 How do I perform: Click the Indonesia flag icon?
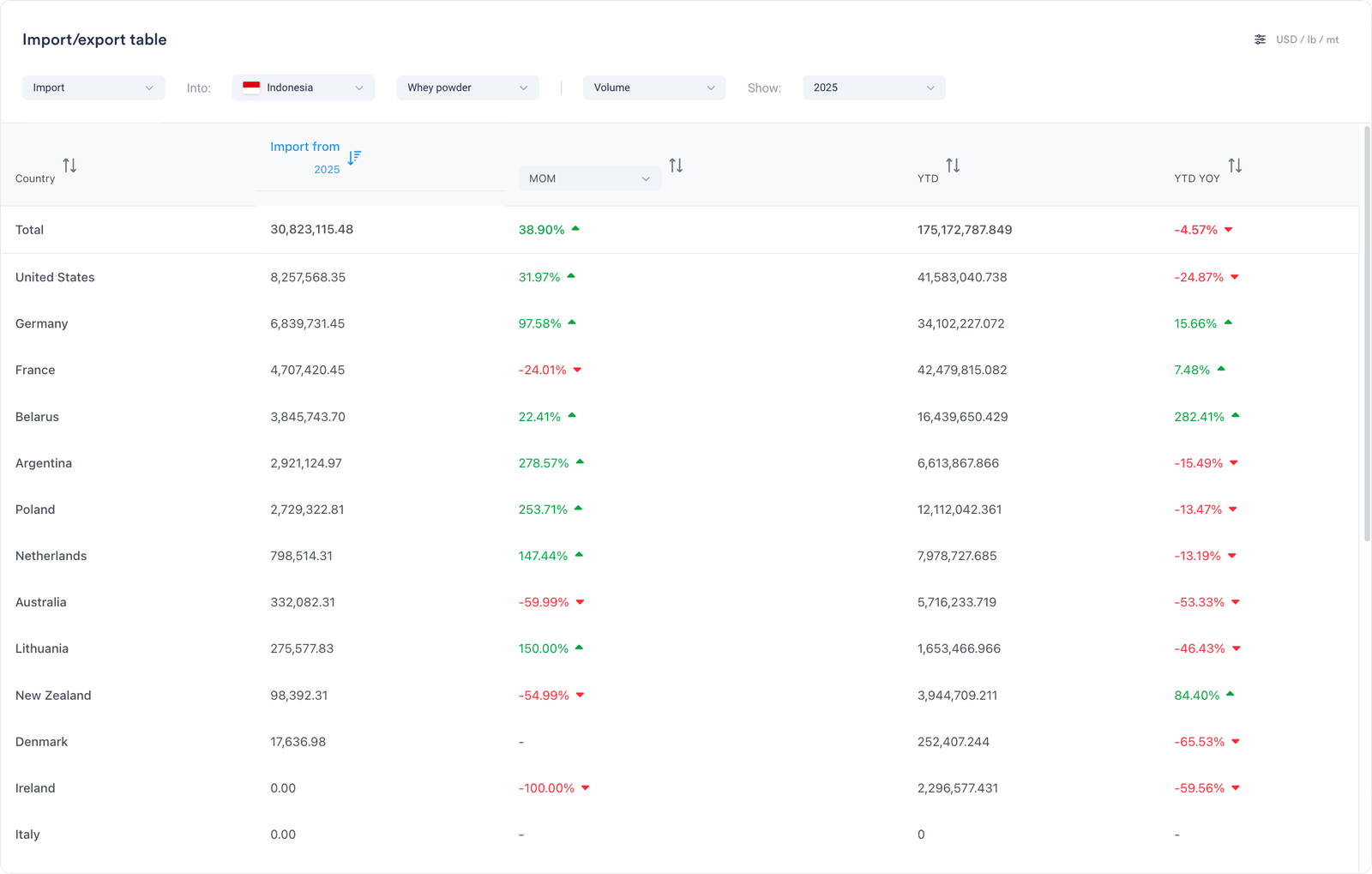251,87
